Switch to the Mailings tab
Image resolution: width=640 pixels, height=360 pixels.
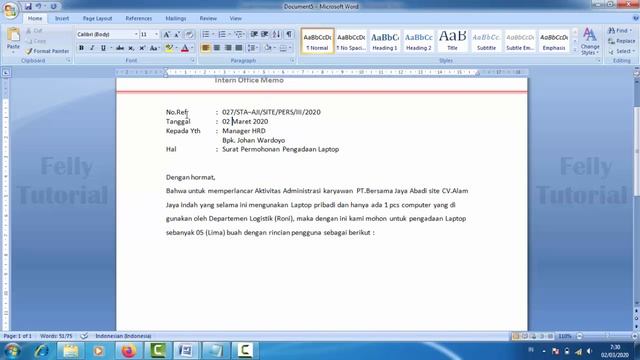(x=176, y=18)
